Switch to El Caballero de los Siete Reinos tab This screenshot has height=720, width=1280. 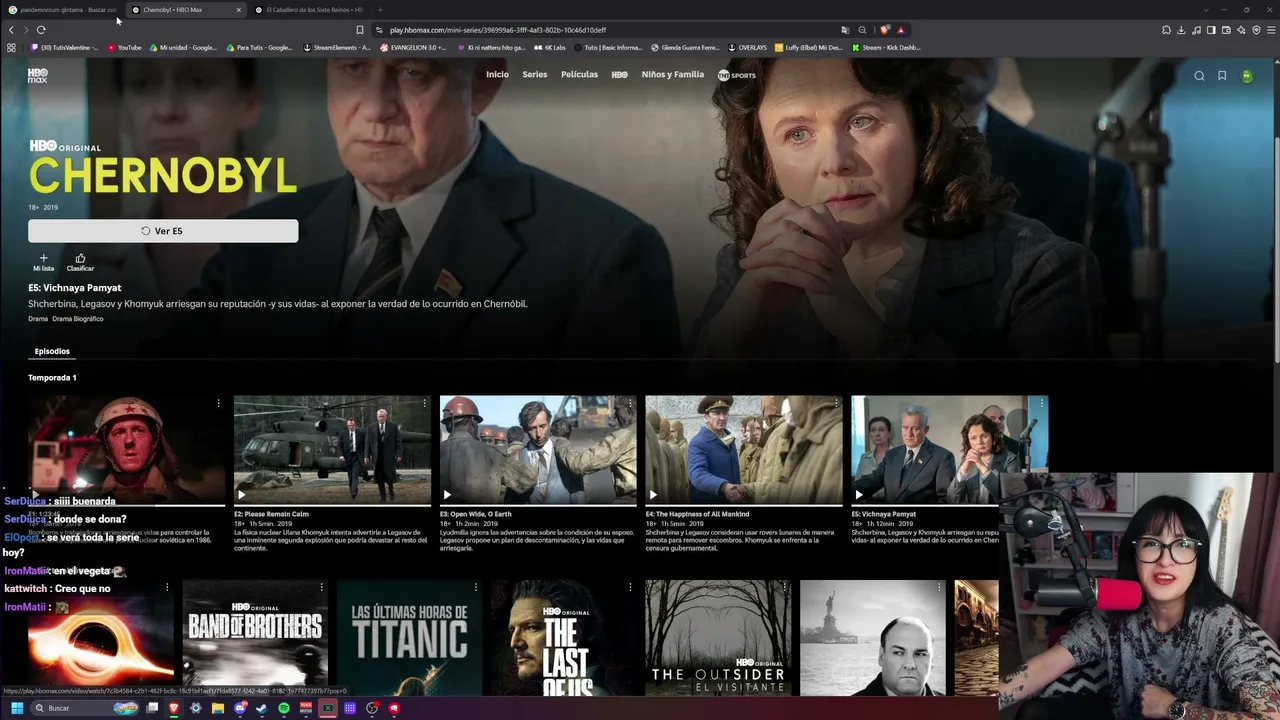click(312, 10)
